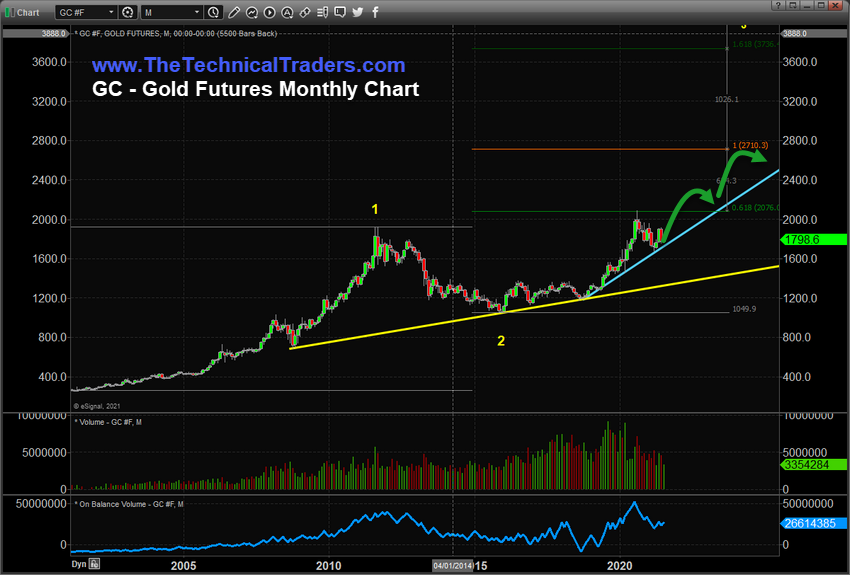Click the symbol link chain icon

[305, 12]
